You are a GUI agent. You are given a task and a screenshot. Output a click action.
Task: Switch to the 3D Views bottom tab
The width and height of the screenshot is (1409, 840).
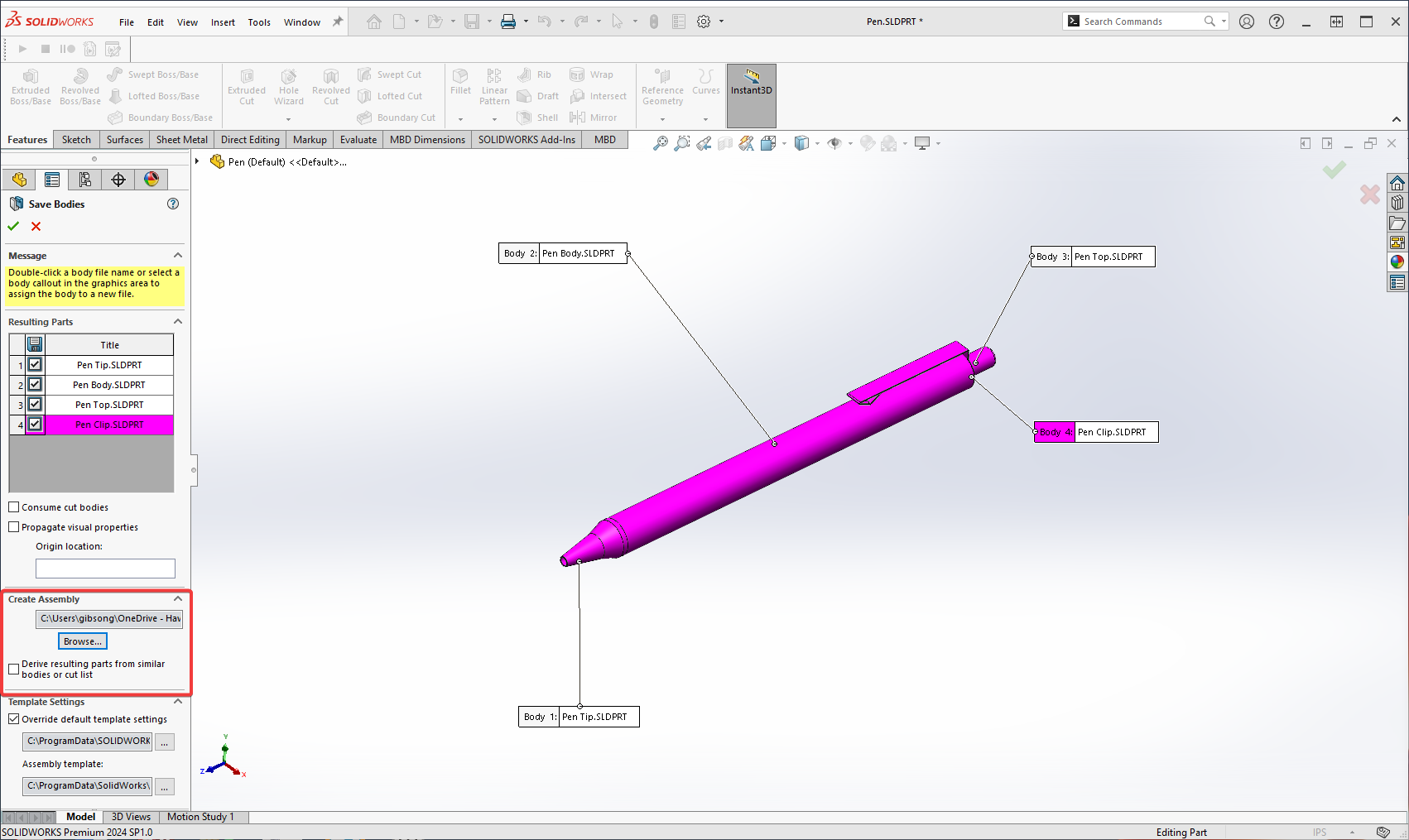pyautogui.click(x=131, y=817)
